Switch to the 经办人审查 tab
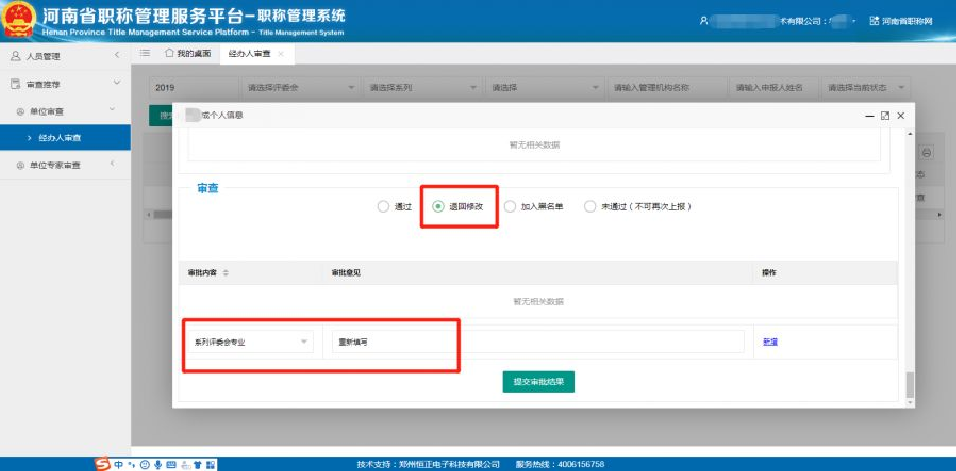The height and width of the screenshot is (471, 956). coord(256,54)
